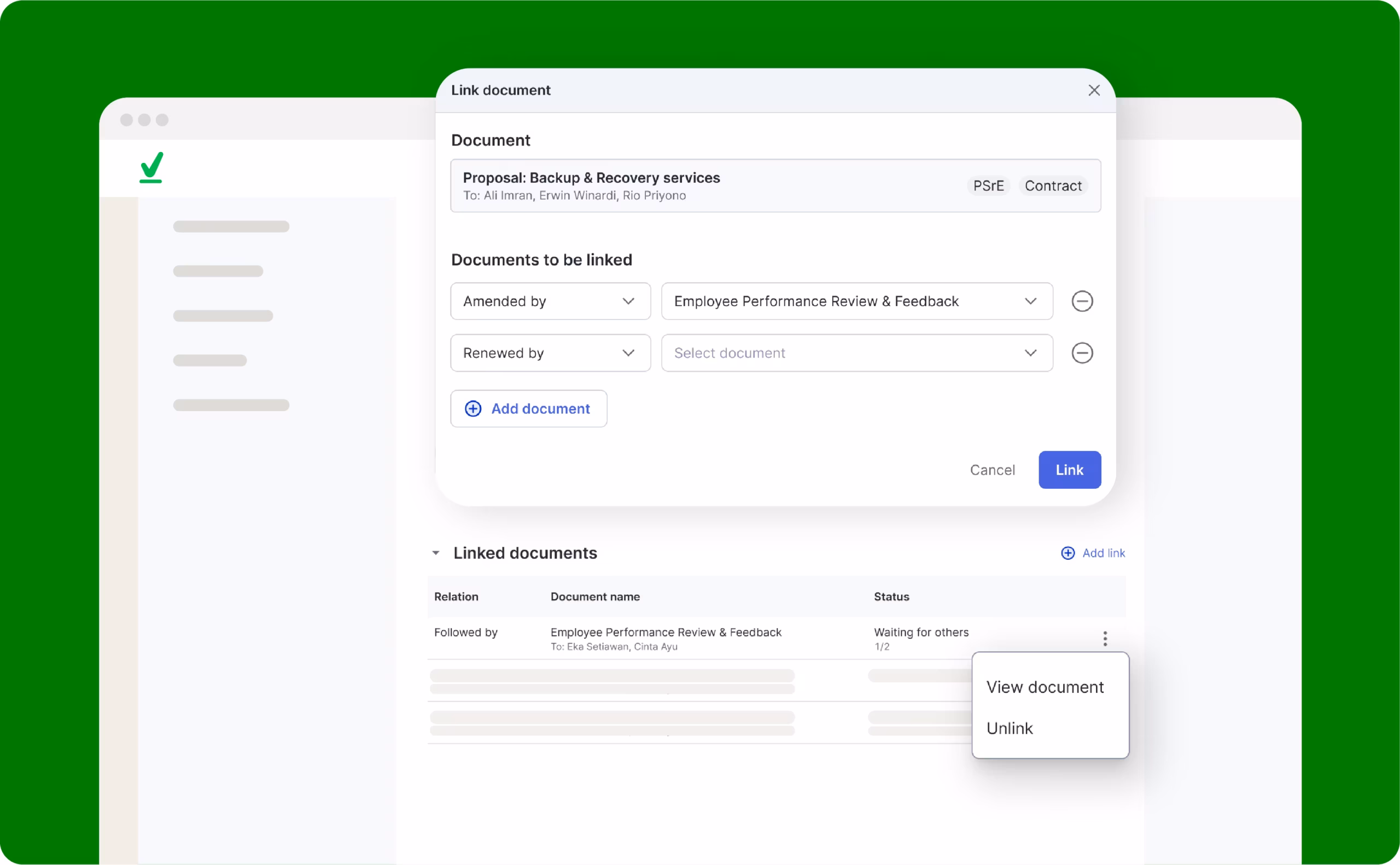Click the Add link text link
This screenshot has width=1400, height=865.
coord(1103,553)
